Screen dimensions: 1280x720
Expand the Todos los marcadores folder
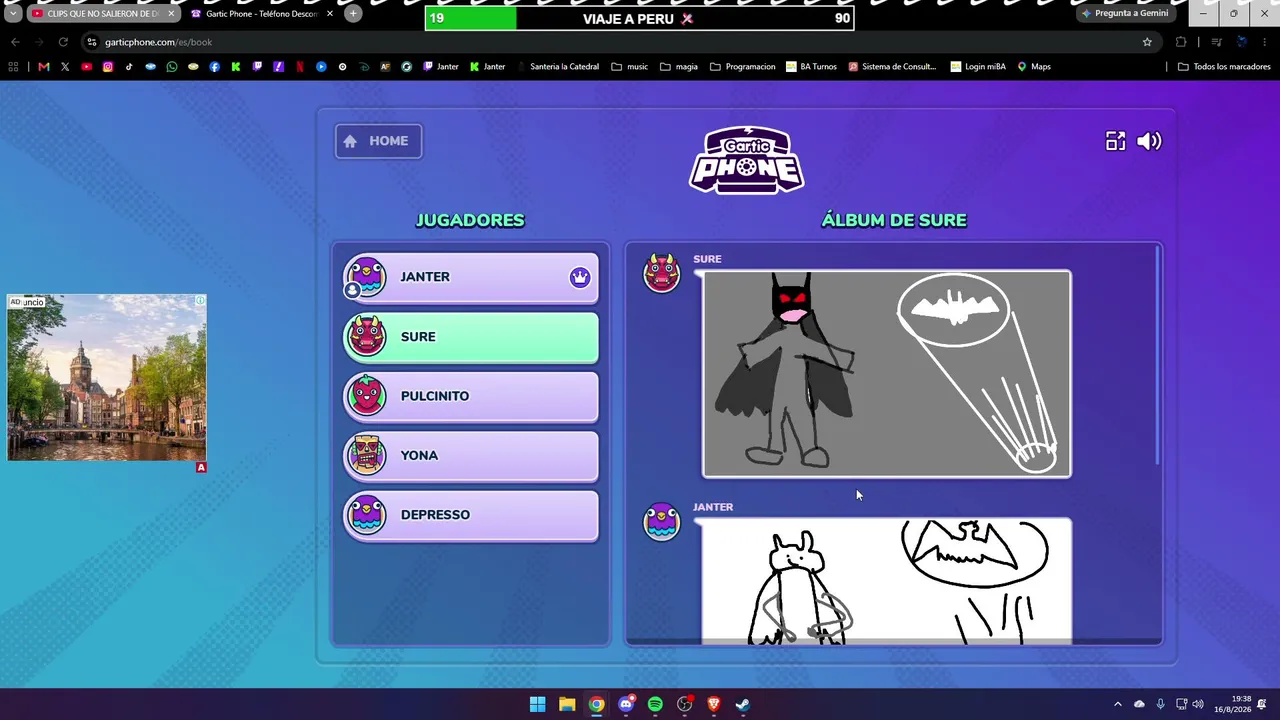pos(1224,67)
